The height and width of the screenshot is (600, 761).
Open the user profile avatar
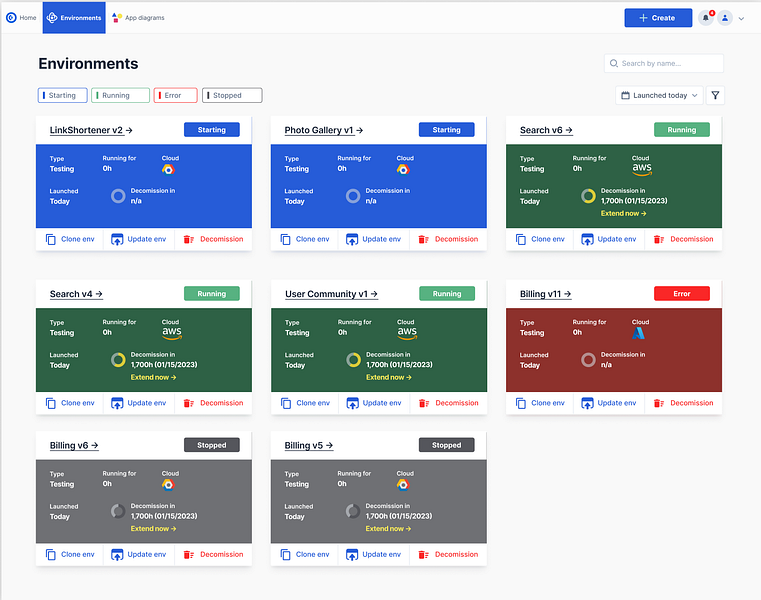725,18
